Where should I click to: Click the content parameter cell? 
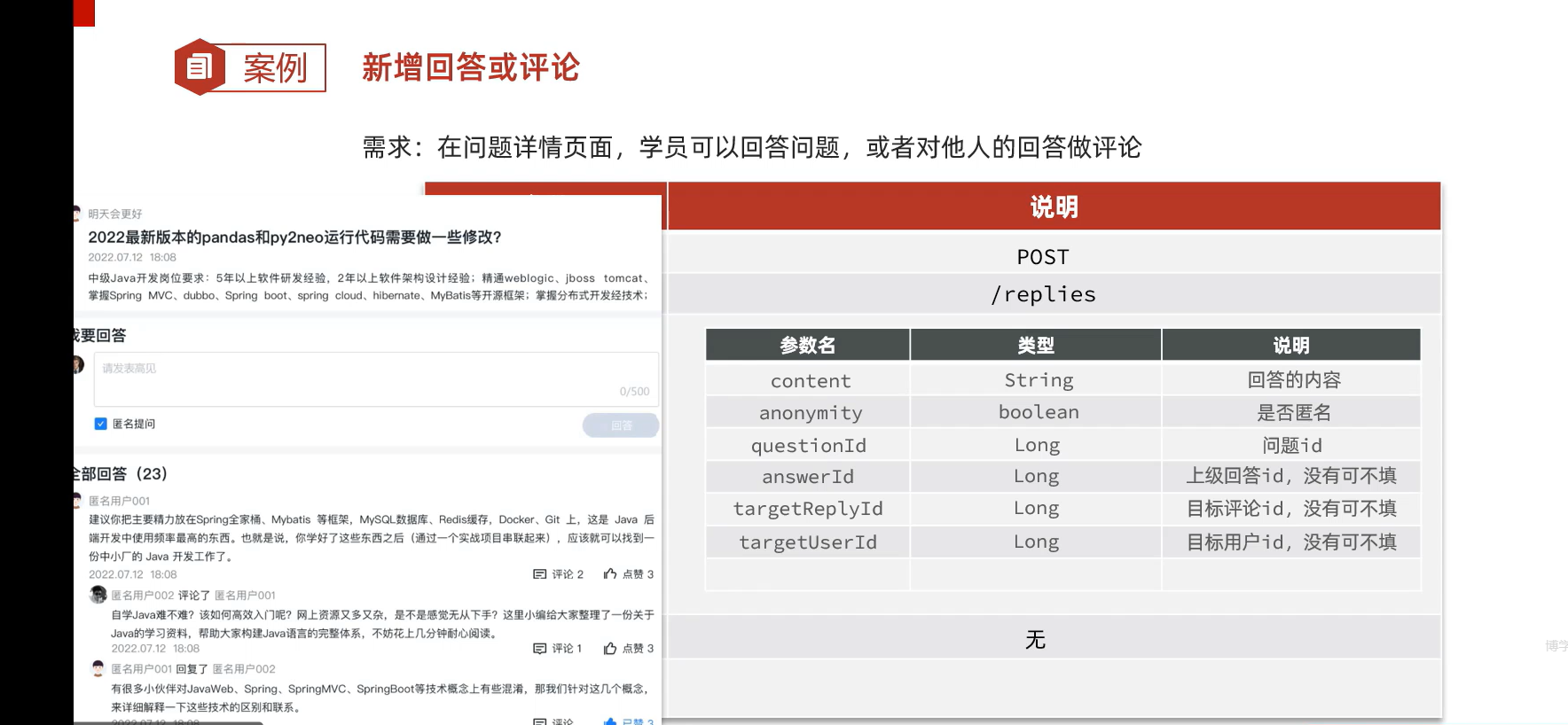pyautogui.click(x=808, y=380)
